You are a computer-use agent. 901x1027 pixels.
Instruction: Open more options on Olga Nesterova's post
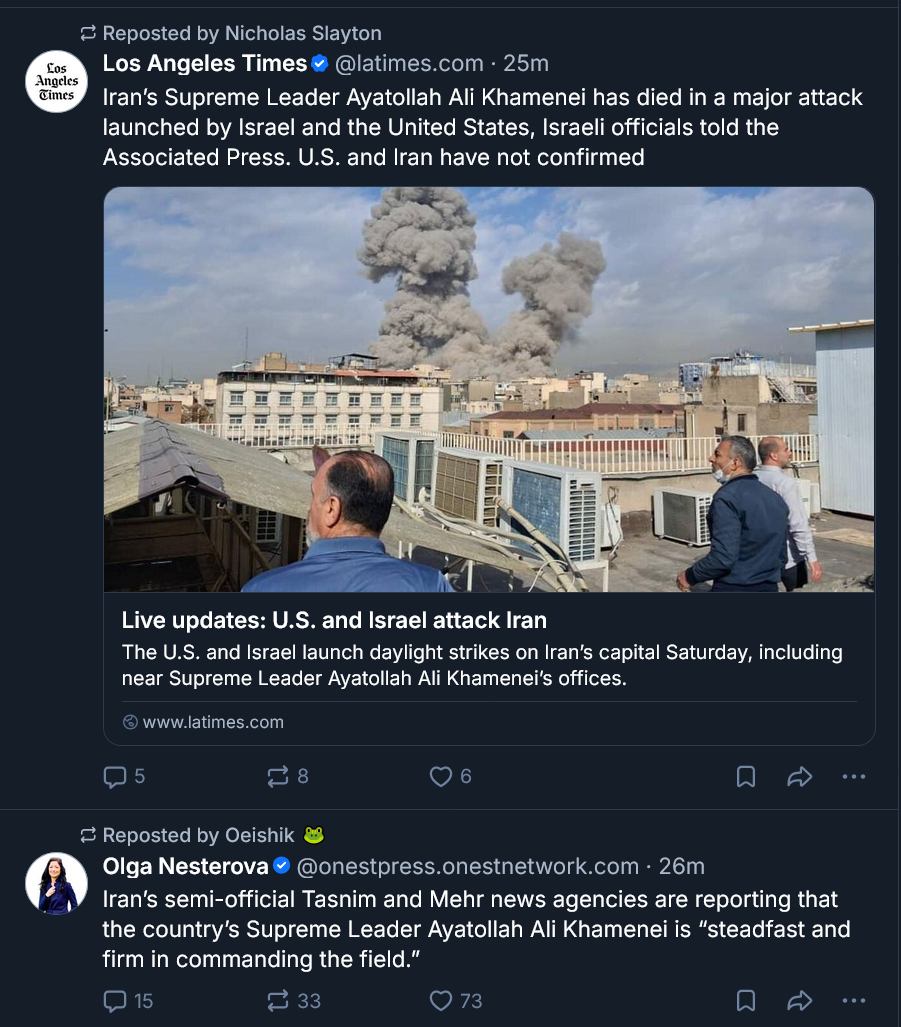click(853, 1000)
